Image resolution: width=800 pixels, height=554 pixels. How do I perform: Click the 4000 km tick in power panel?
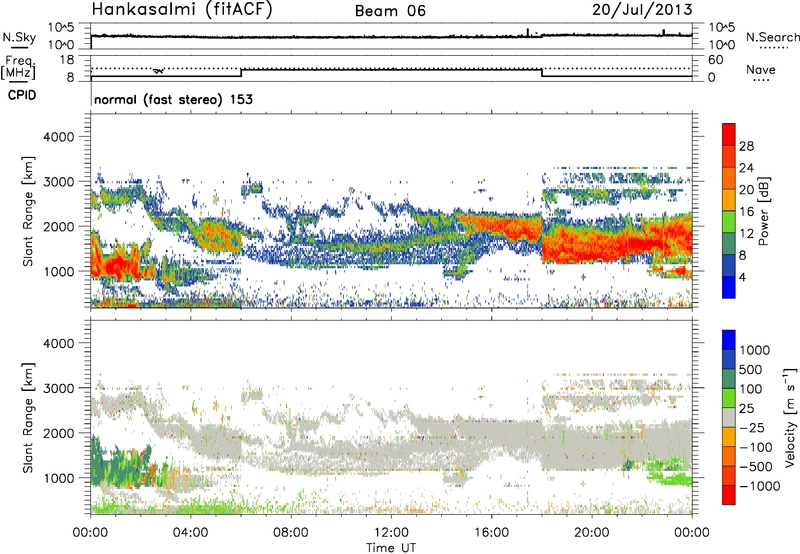click(58, 137)
